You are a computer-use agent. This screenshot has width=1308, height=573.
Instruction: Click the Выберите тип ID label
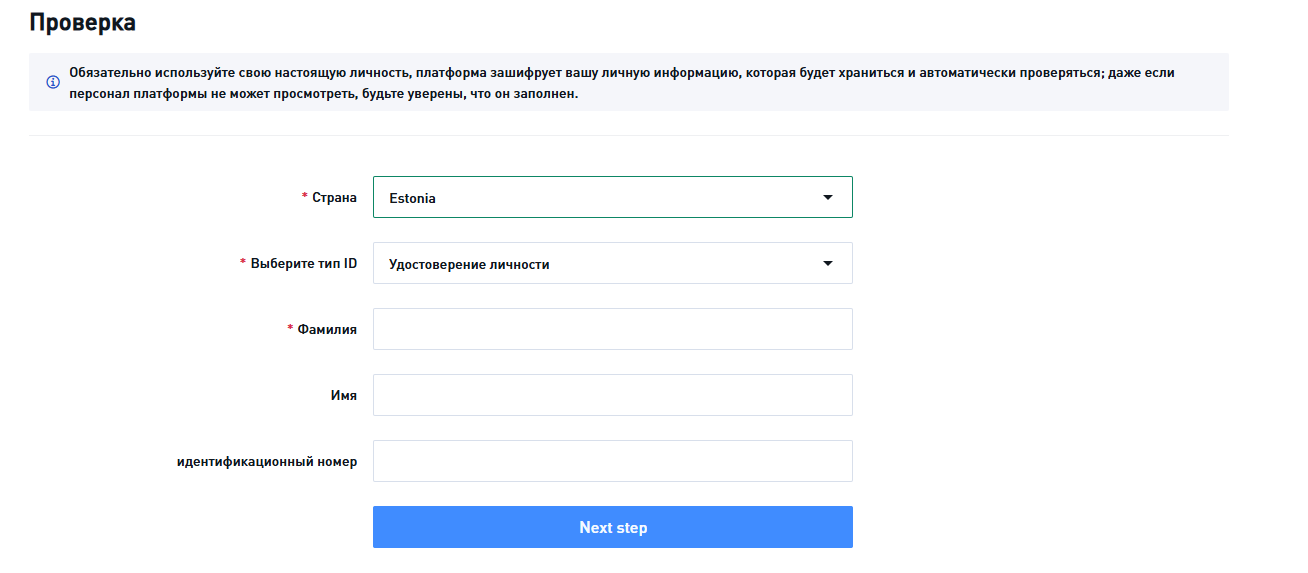click(x=304, y=263)
